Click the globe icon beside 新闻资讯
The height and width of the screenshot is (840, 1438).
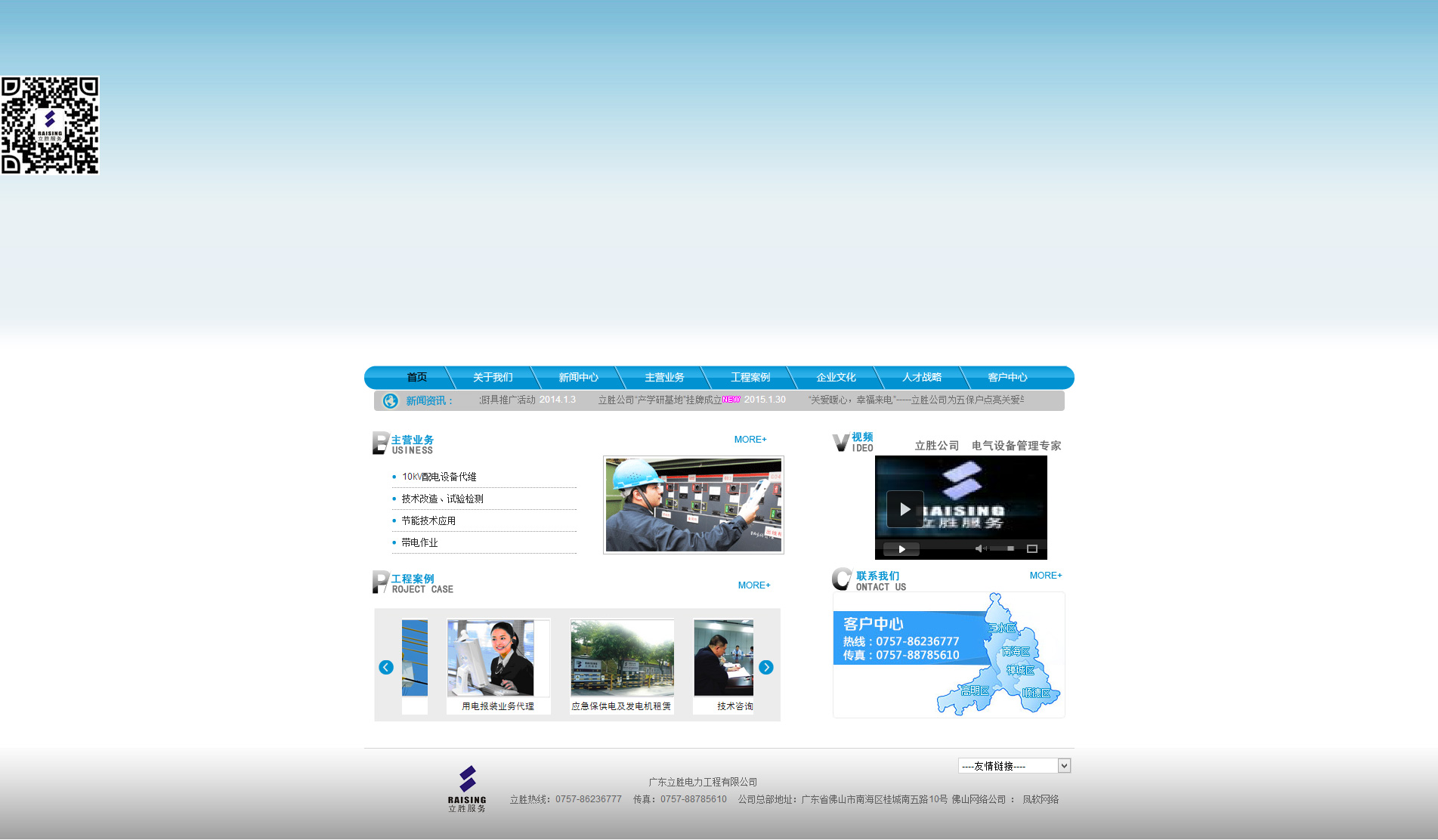(390, 401)
